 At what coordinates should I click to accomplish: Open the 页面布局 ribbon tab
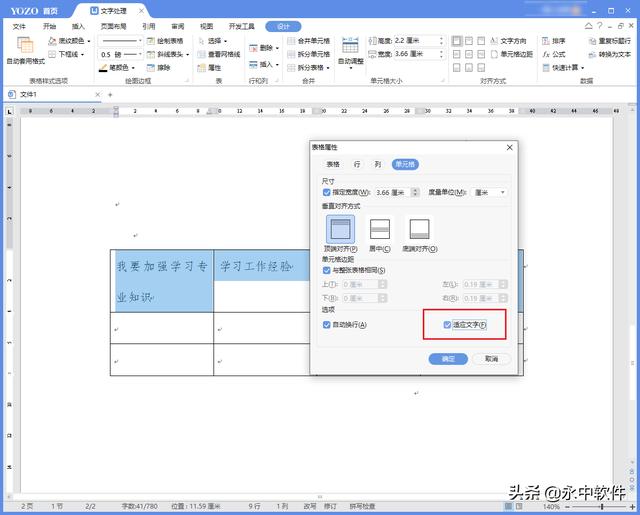click(x=113, y=27)
